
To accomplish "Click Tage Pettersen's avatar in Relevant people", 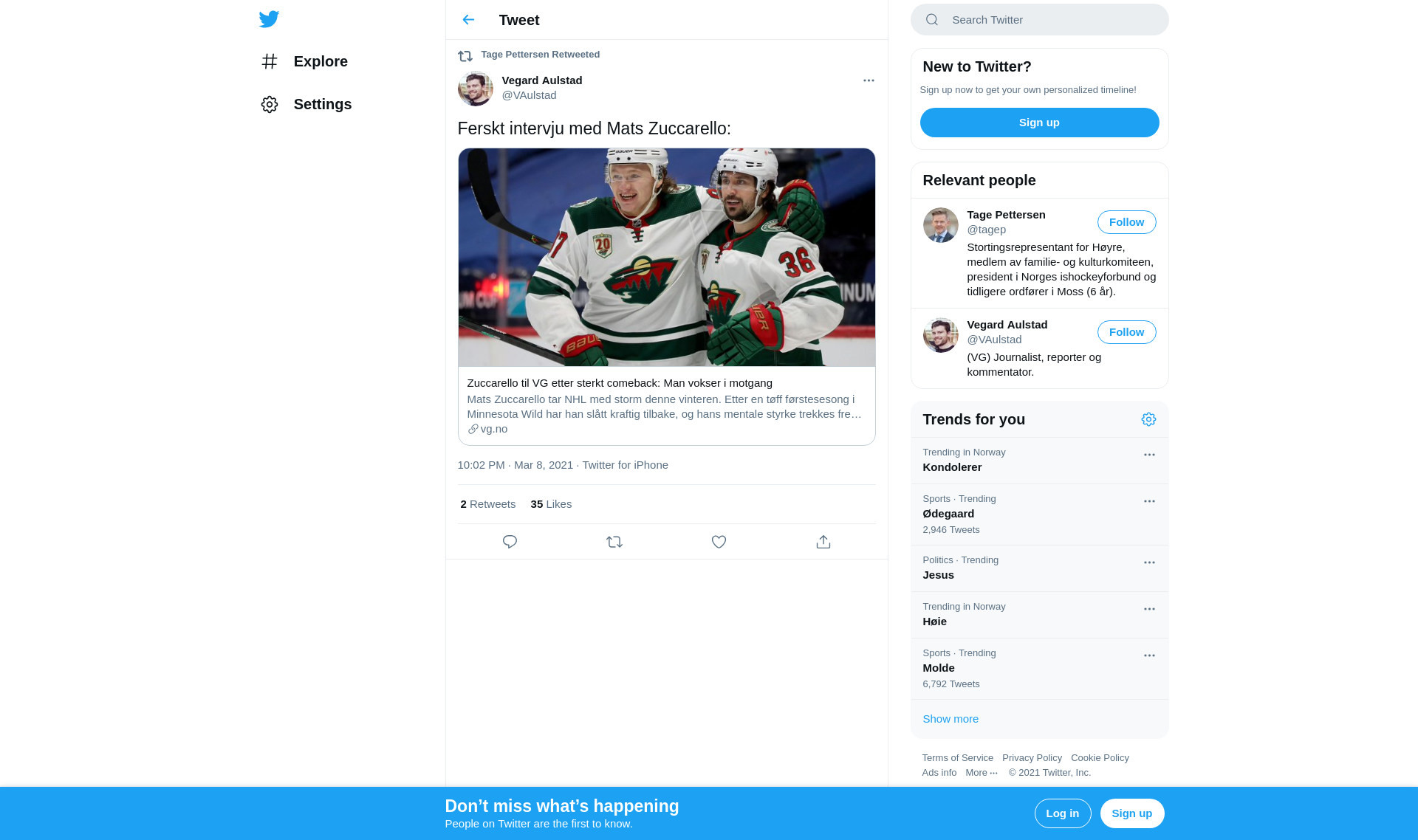I will pos(941,225).
